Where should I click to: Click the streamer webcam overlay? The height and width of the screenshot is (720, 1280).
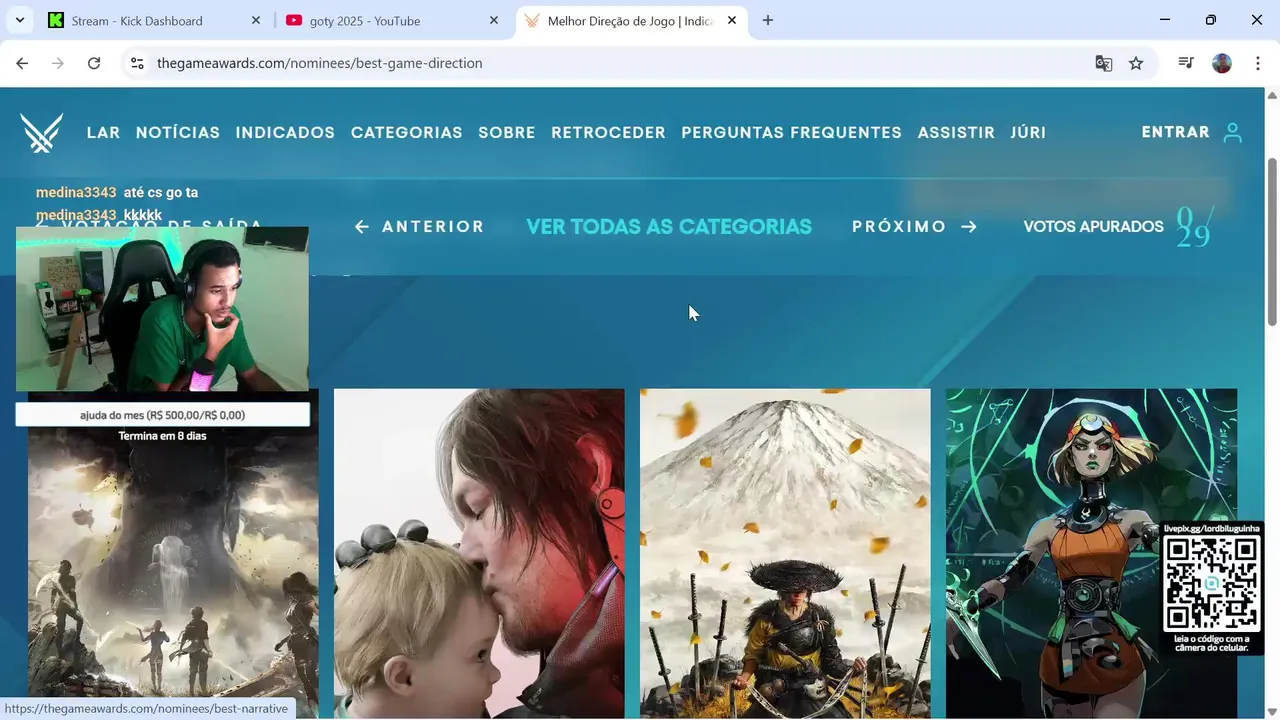162,309
